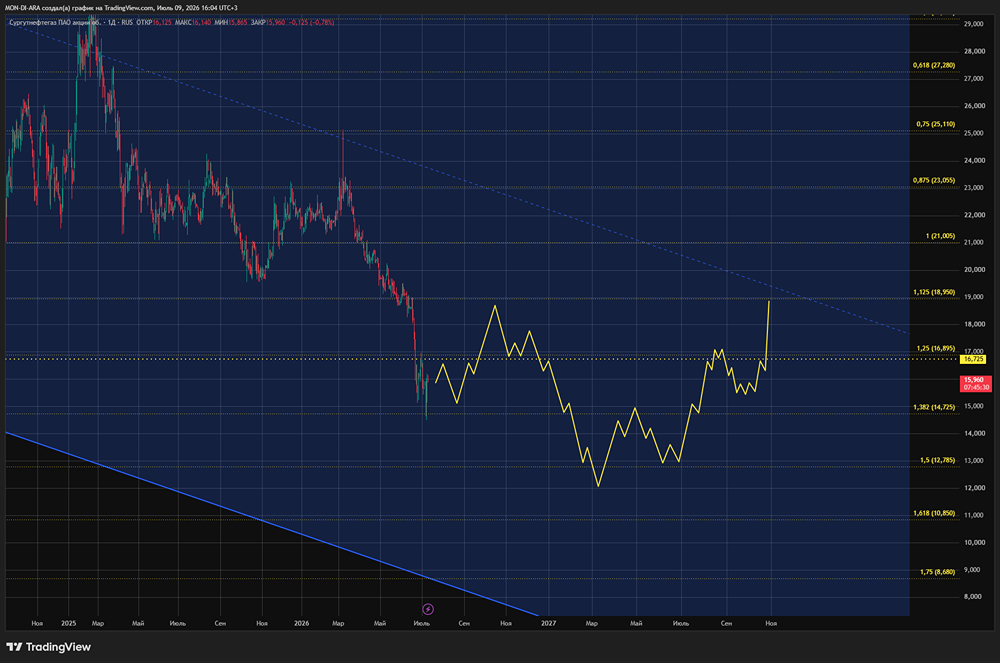The height and width of the screenshot is (663, 1000).
Task: Click the 29,000 value on price scale
Action: pyautogui.click(x=974, y=24)
